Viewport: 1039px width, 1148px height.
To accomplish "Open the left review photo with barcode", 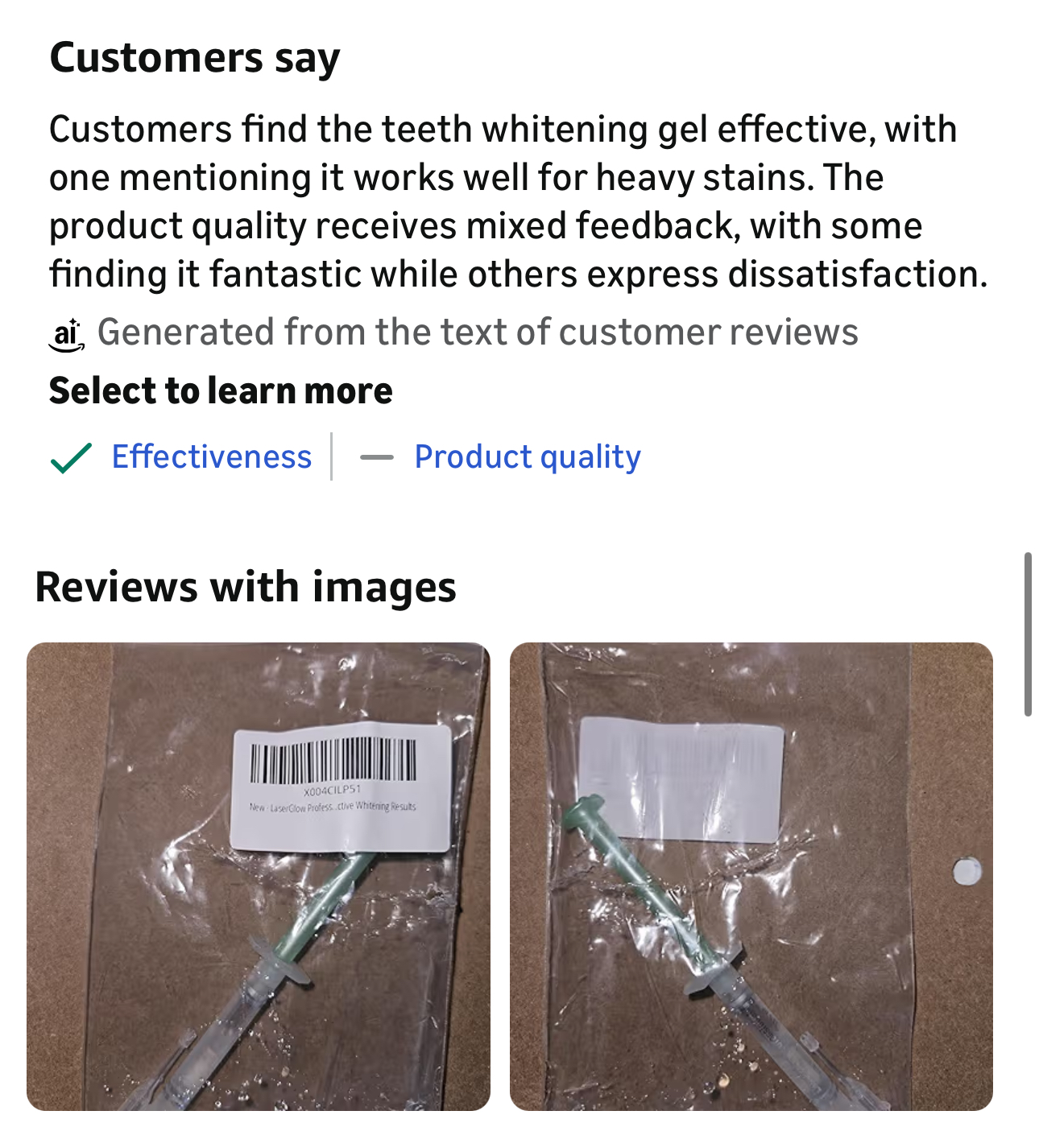I will [x=259, y=876].
